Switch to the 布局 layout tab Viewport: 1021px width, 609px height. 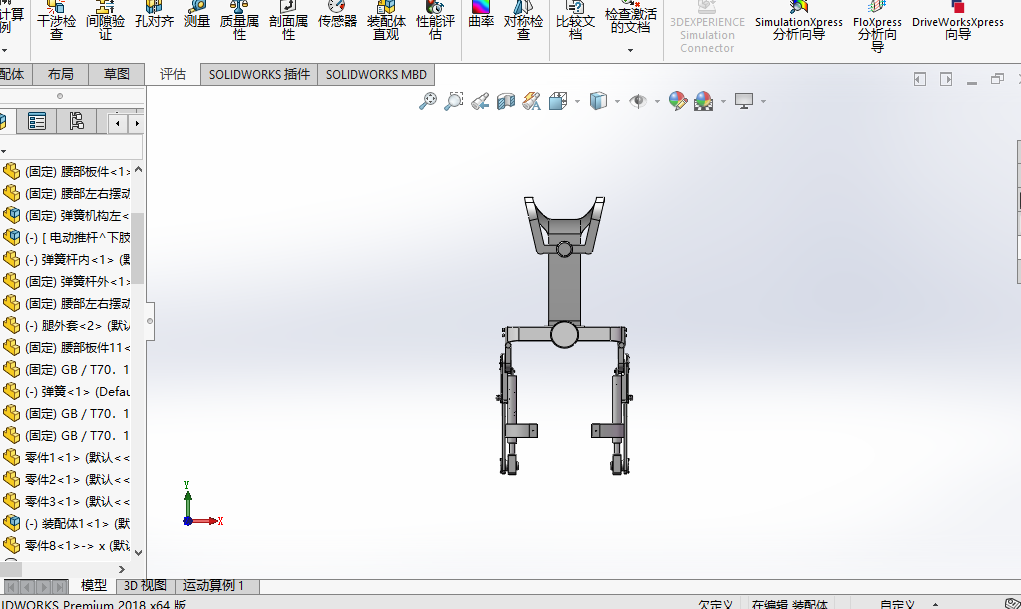pyautogui.click(x=61, y=74)
